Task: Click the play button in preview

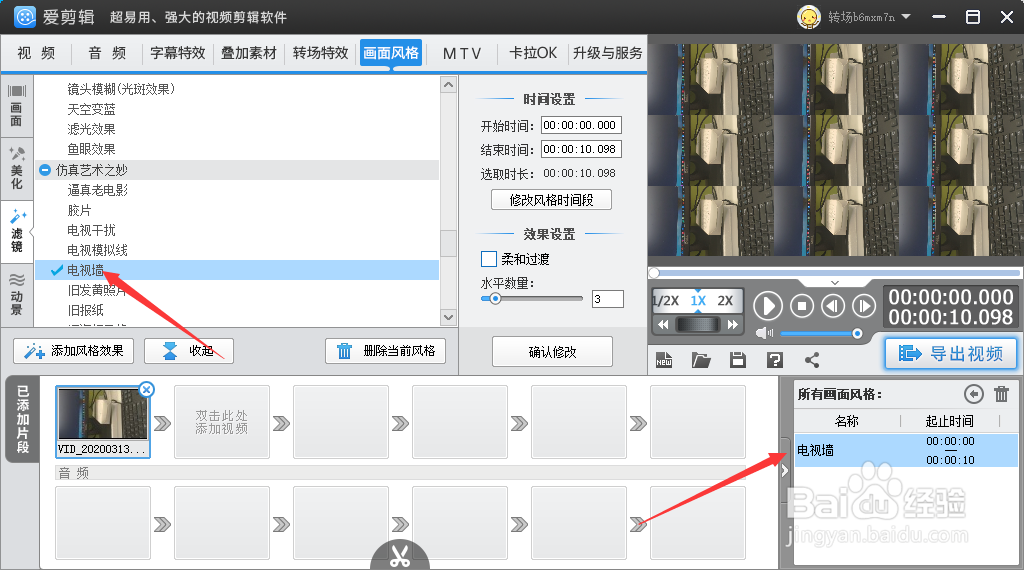Action: [x=768, y=306]
